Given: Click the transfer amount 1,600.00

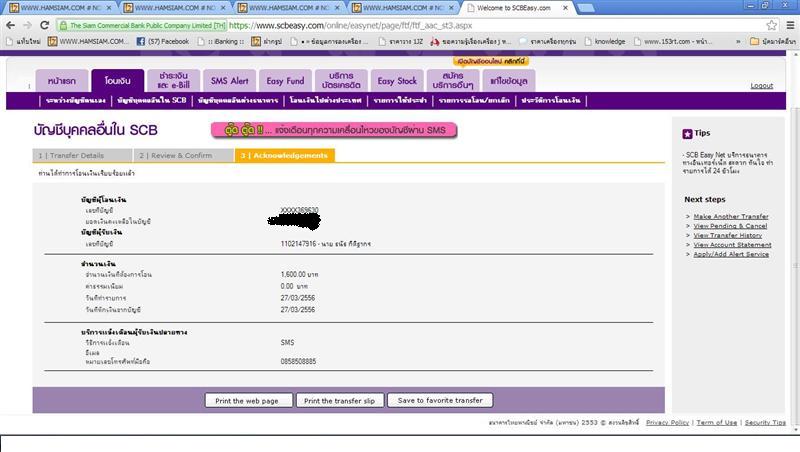Looking at the screenshot, I should pos(294,274).
